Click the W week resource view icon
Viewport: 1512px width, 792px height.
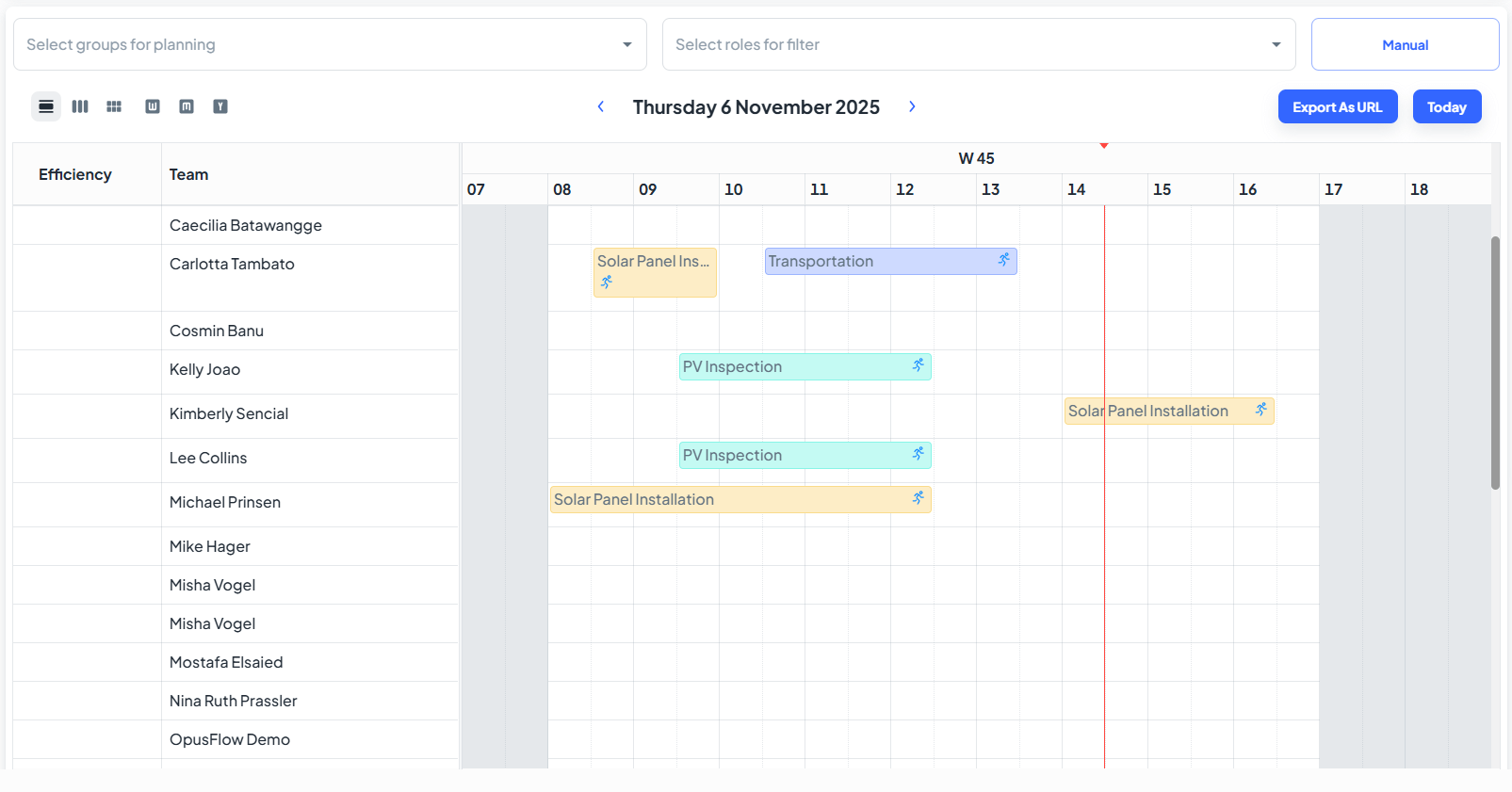click(153, 106)
